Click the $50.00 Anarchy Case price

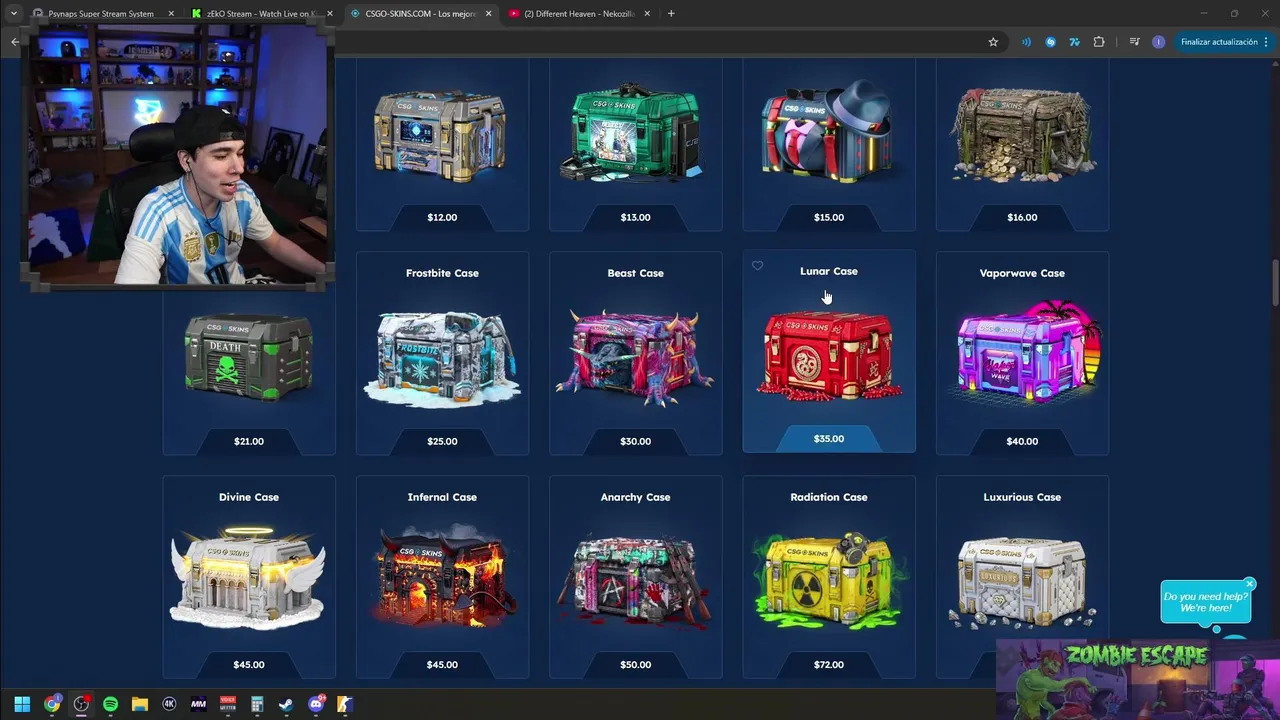635,665
